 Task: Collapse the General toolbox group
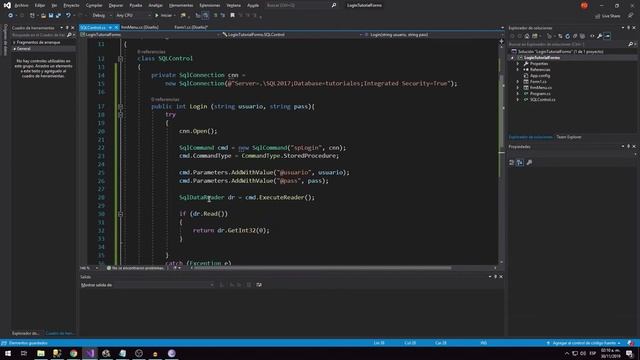[14, 49]
